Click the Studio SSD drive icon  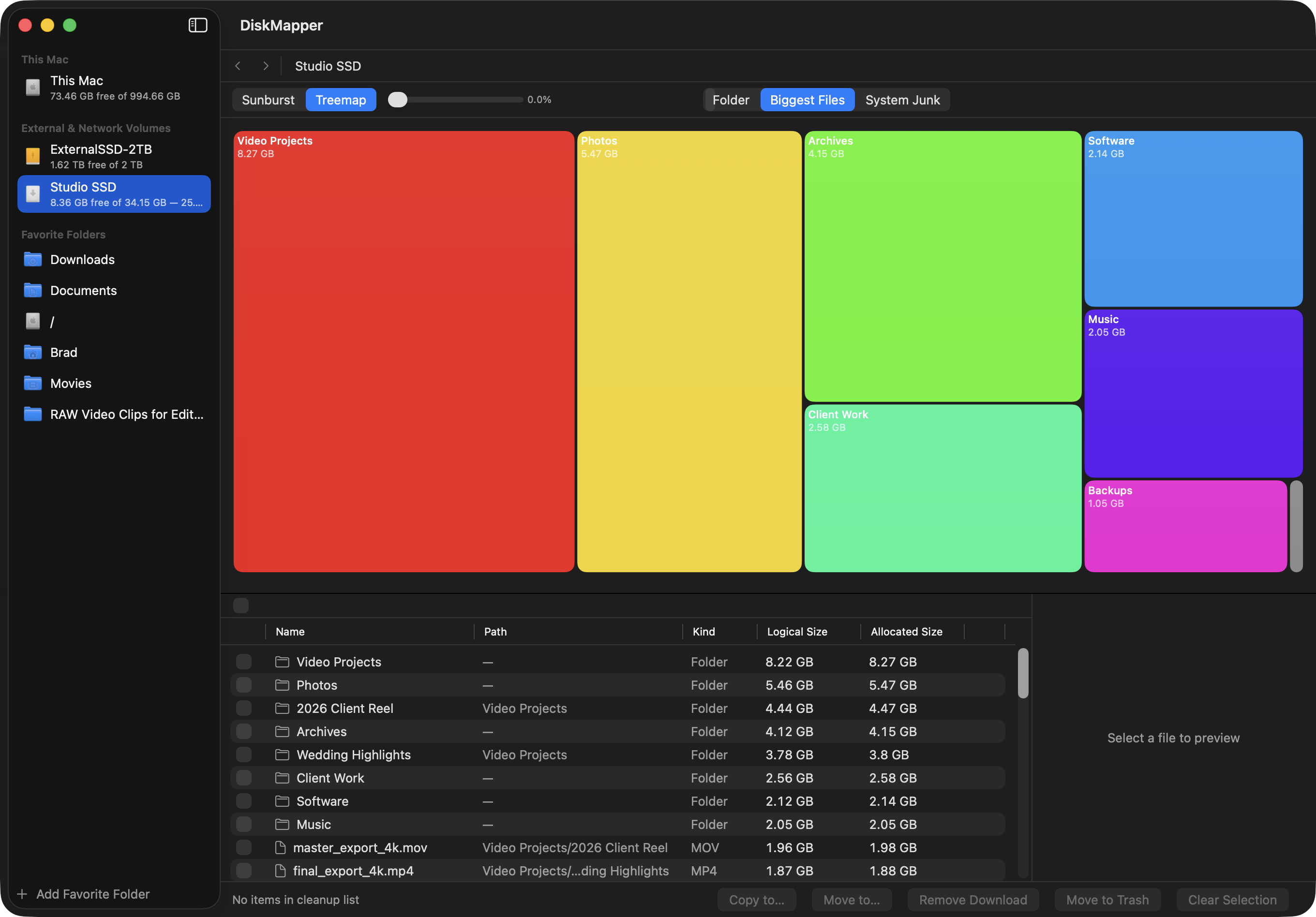(33, 194)
